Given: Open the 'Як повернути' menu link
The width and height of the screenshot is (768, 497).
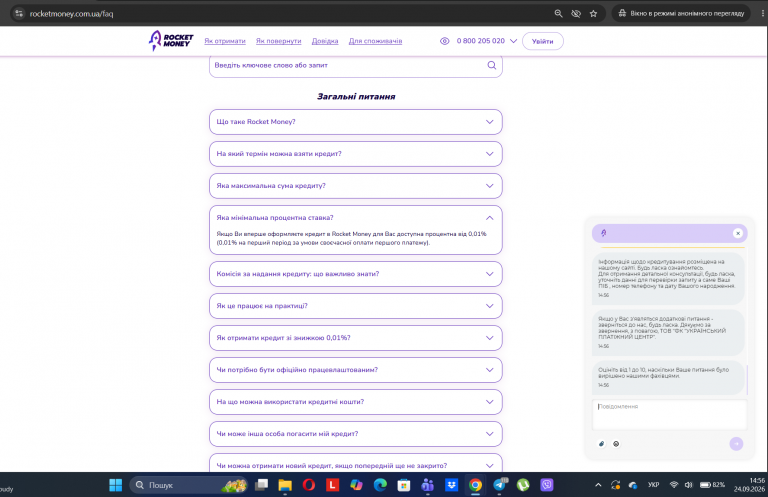Looking at the screenshot, I should click(x=278, y=41).
